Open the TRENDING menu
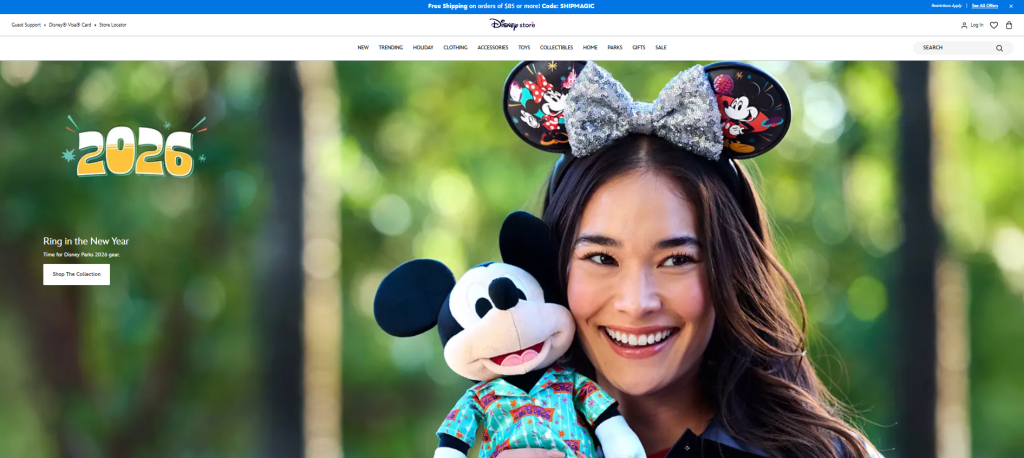The height and width of the screenshot is (458, 1024). coord(391,48)
